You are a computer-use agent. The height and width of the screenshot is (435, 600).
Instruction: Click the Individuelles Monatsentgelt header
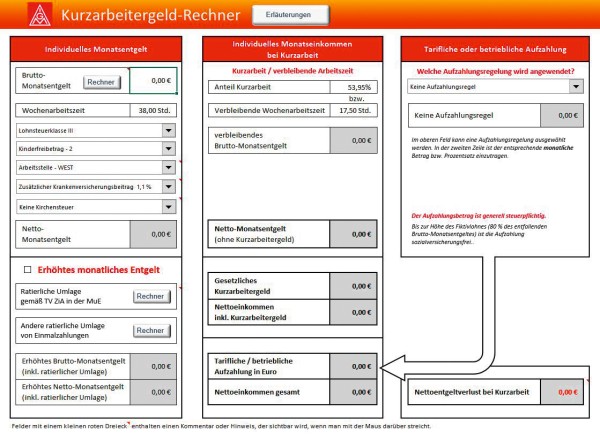coord(96,49)
